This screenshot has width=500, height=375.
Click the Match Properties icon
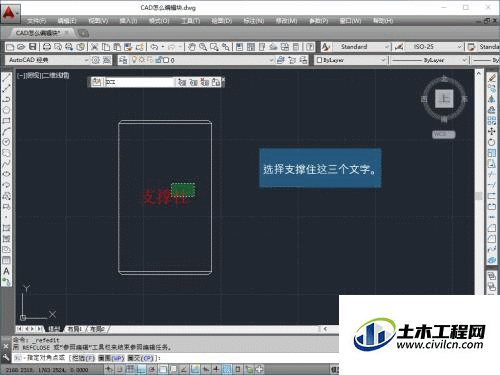(x=128, y=47)
